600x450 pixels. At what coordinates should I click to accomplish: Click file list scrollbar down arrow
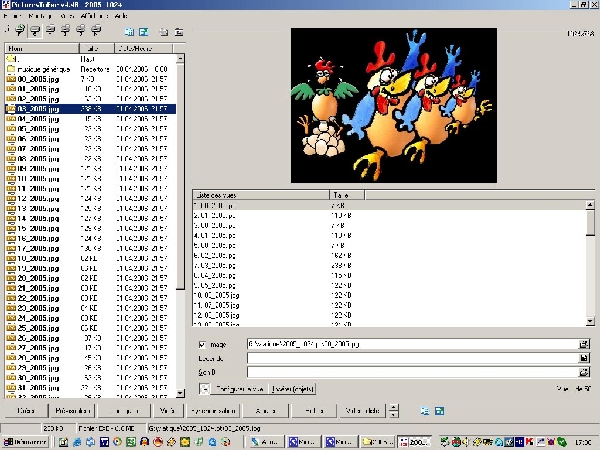pyautogui.click(x=180, y=393)
